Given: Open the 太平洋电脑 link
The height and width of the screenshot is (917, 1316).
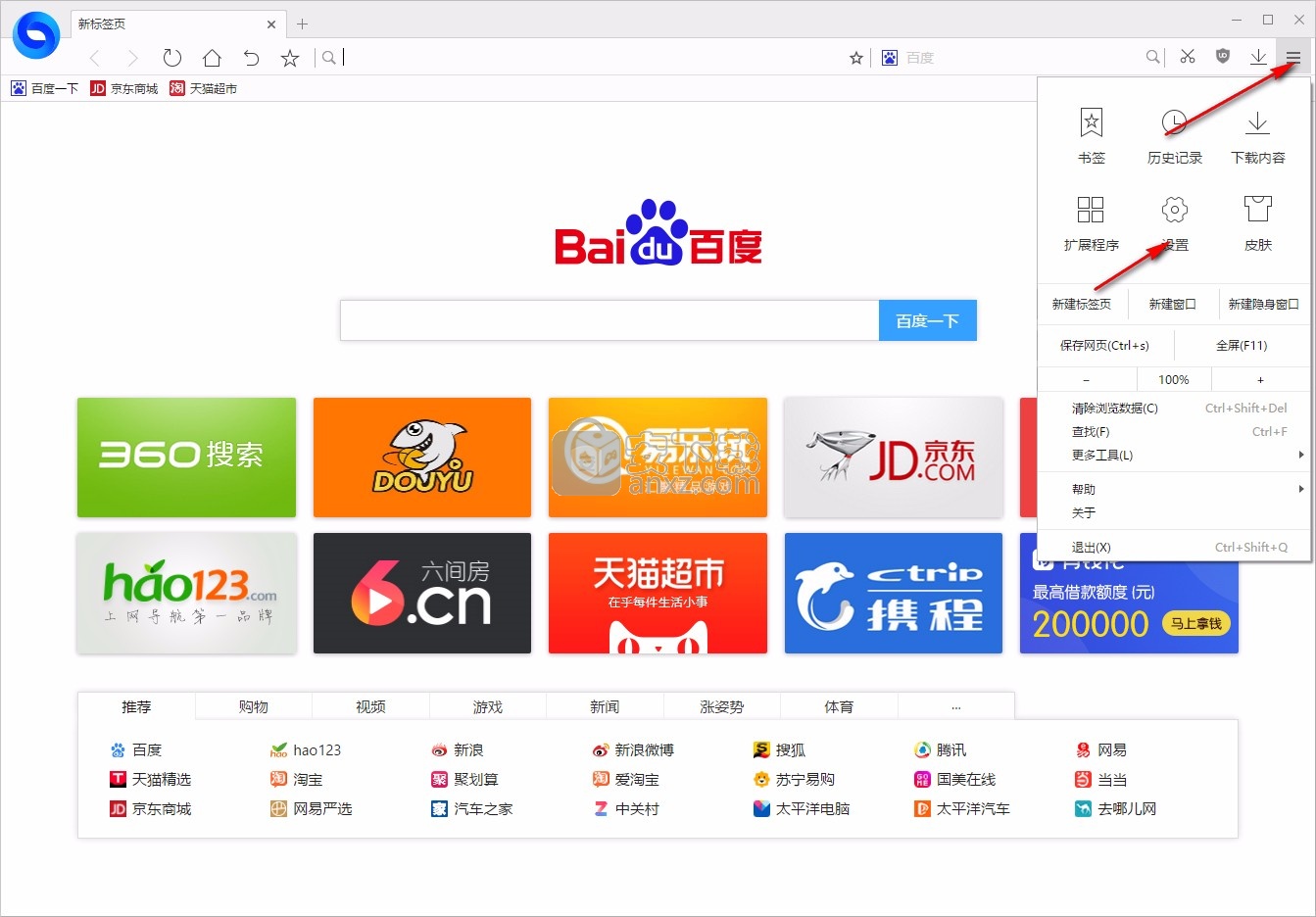Looking at the screenshot, I should pyautogui.click(x=802, y=808).
